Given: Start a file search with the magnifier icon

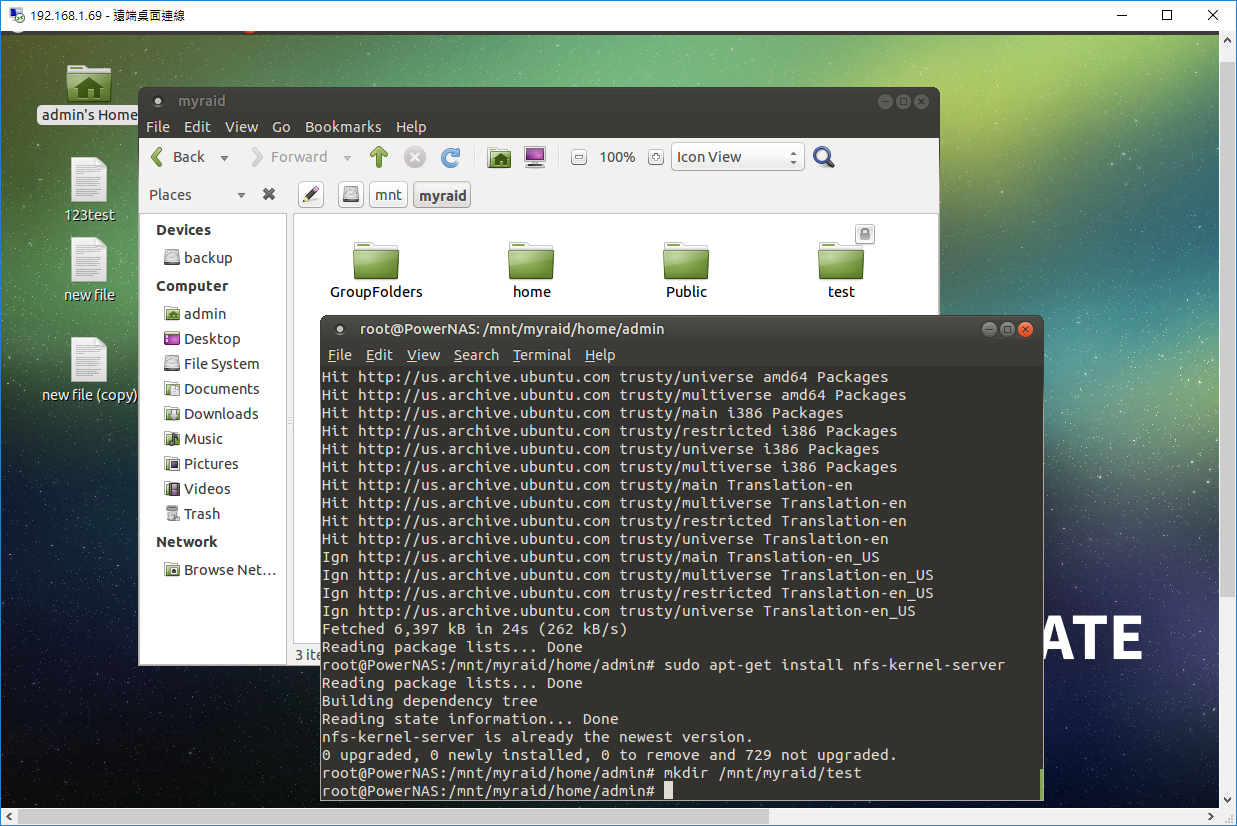Looking at the screenshot, I should tap(822, 157).
